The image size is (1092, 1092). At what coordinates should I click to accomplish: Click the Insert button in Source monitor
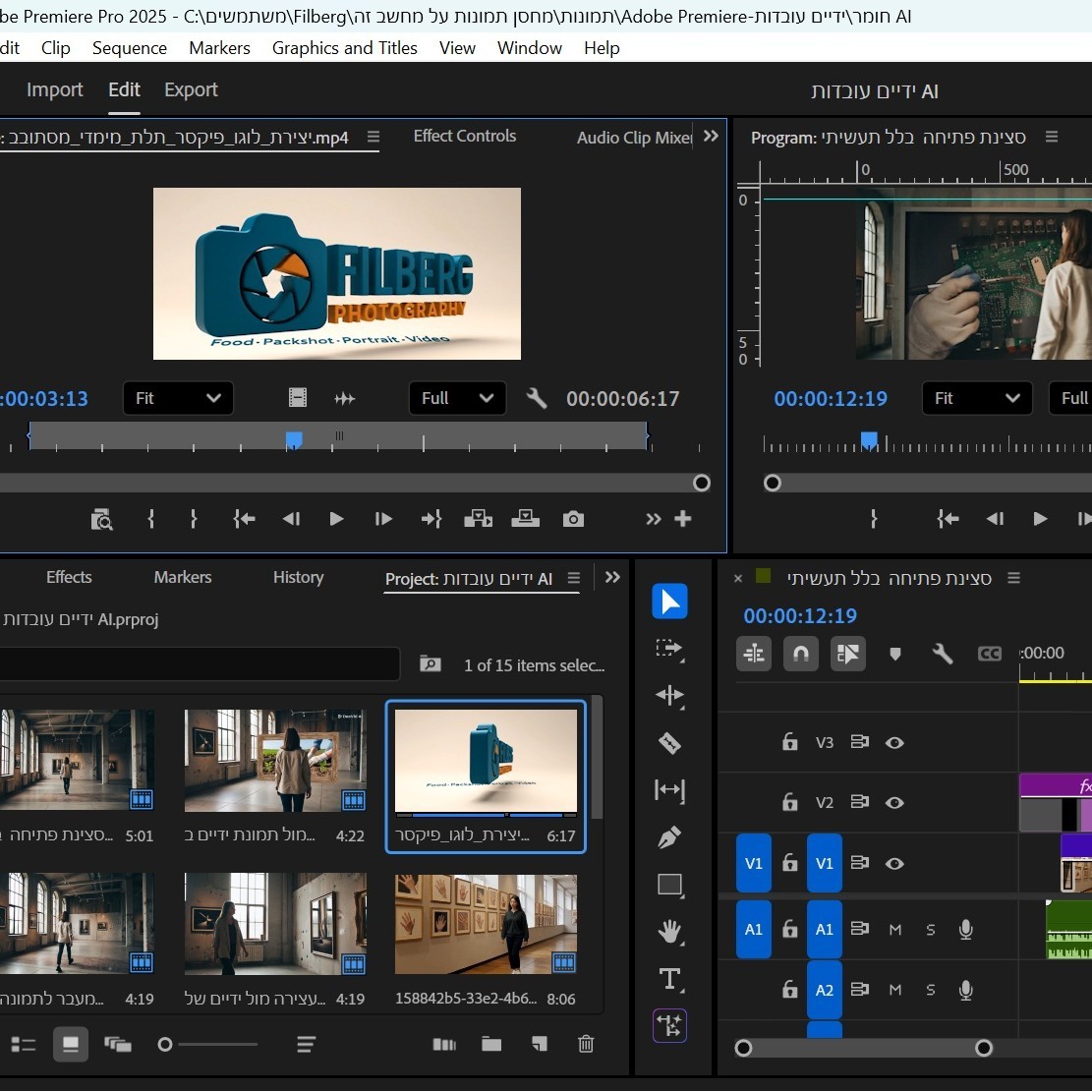pyautogui.click(x=478, y=519)
